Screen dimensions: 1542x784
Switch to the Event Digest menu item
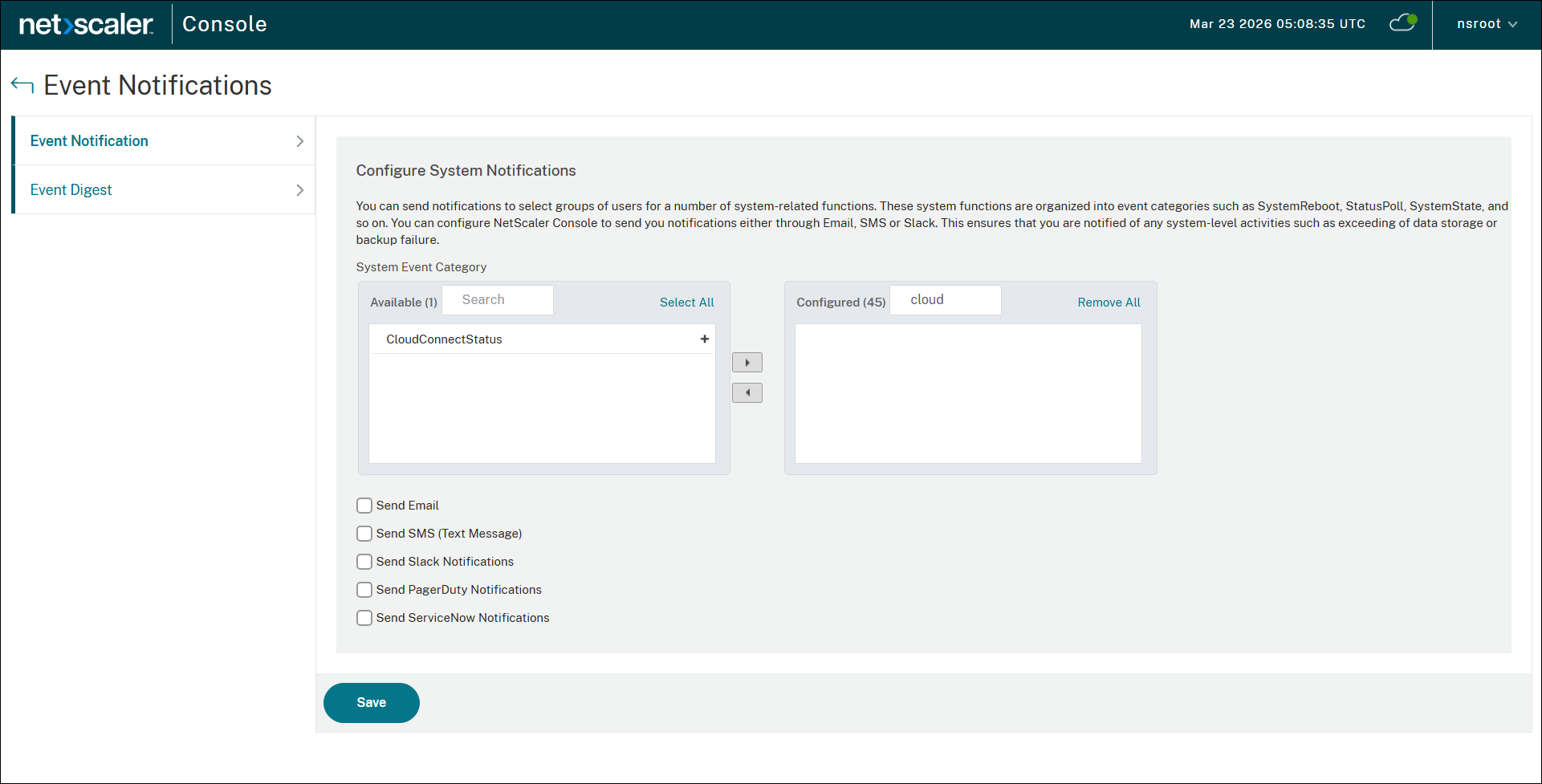(71, 189)
